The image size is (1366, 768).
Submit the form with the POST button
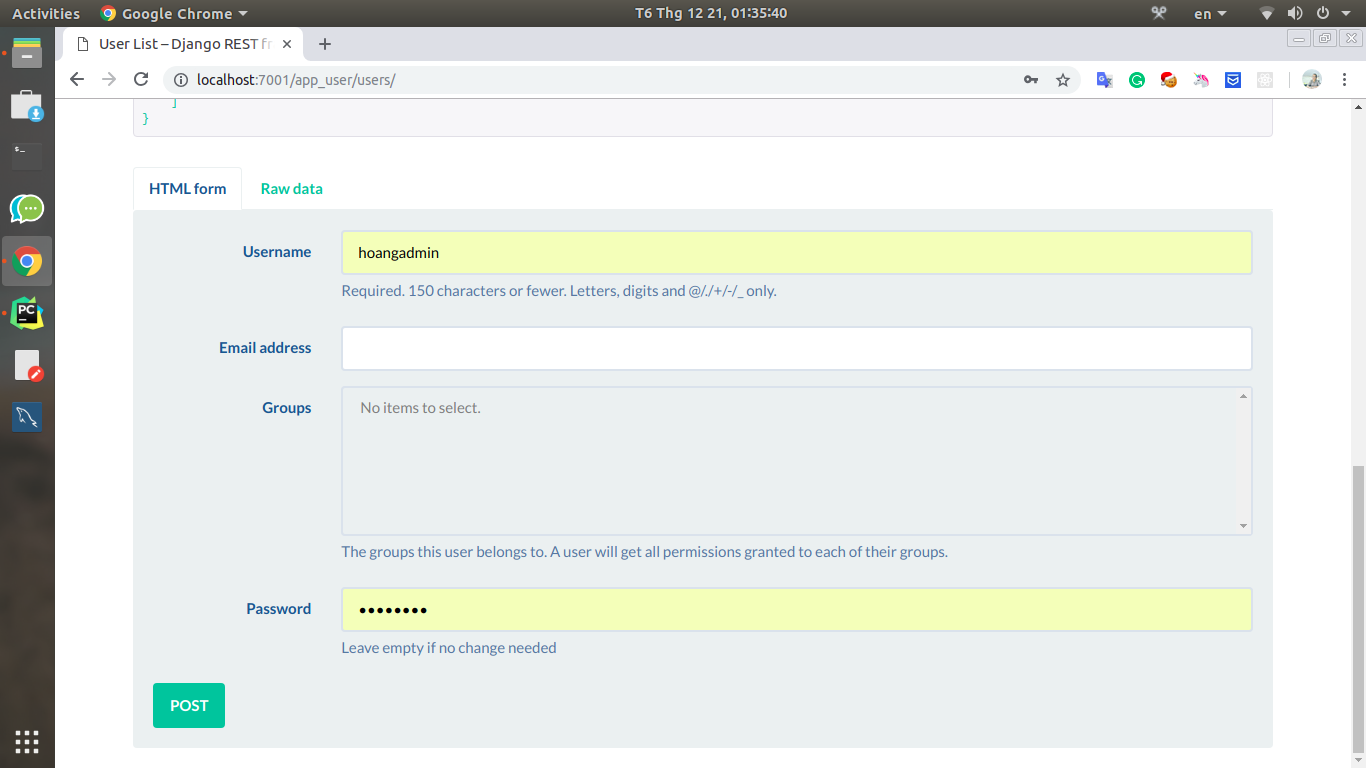tap(189, 705)
